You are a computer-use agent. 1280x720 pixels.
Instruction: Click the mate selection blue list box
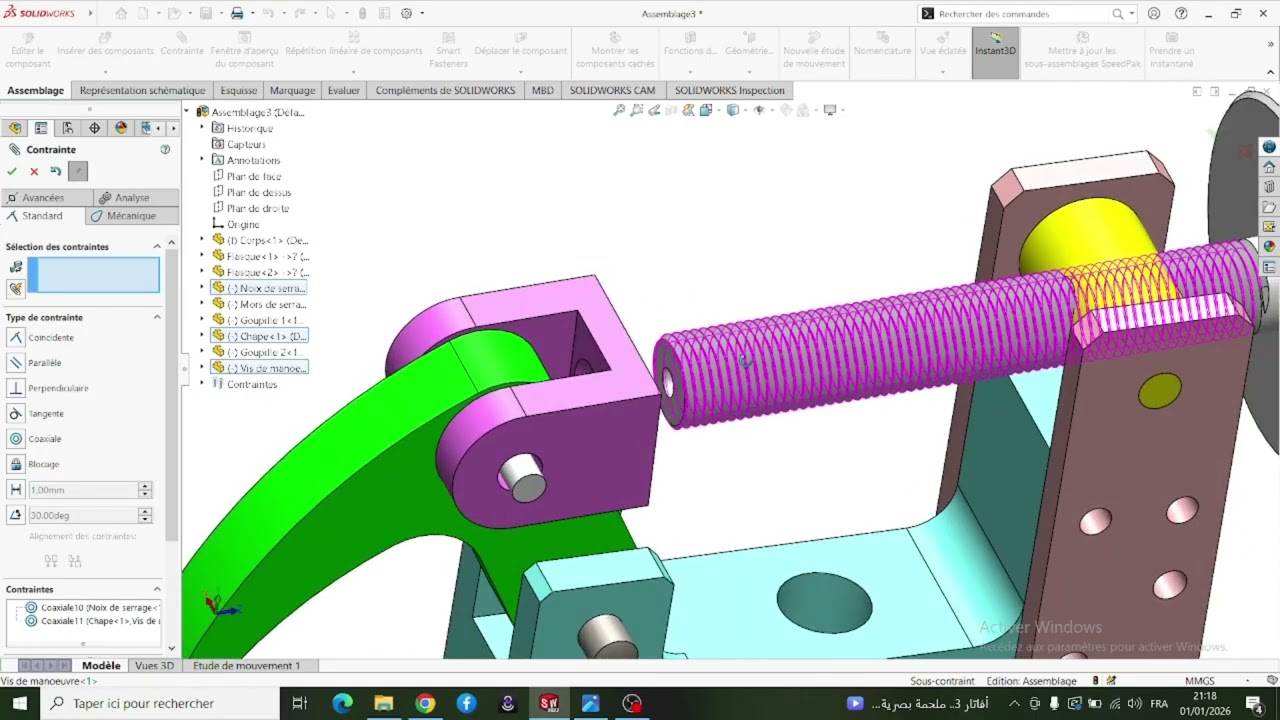pyautogui.click(x=94, y=275)
